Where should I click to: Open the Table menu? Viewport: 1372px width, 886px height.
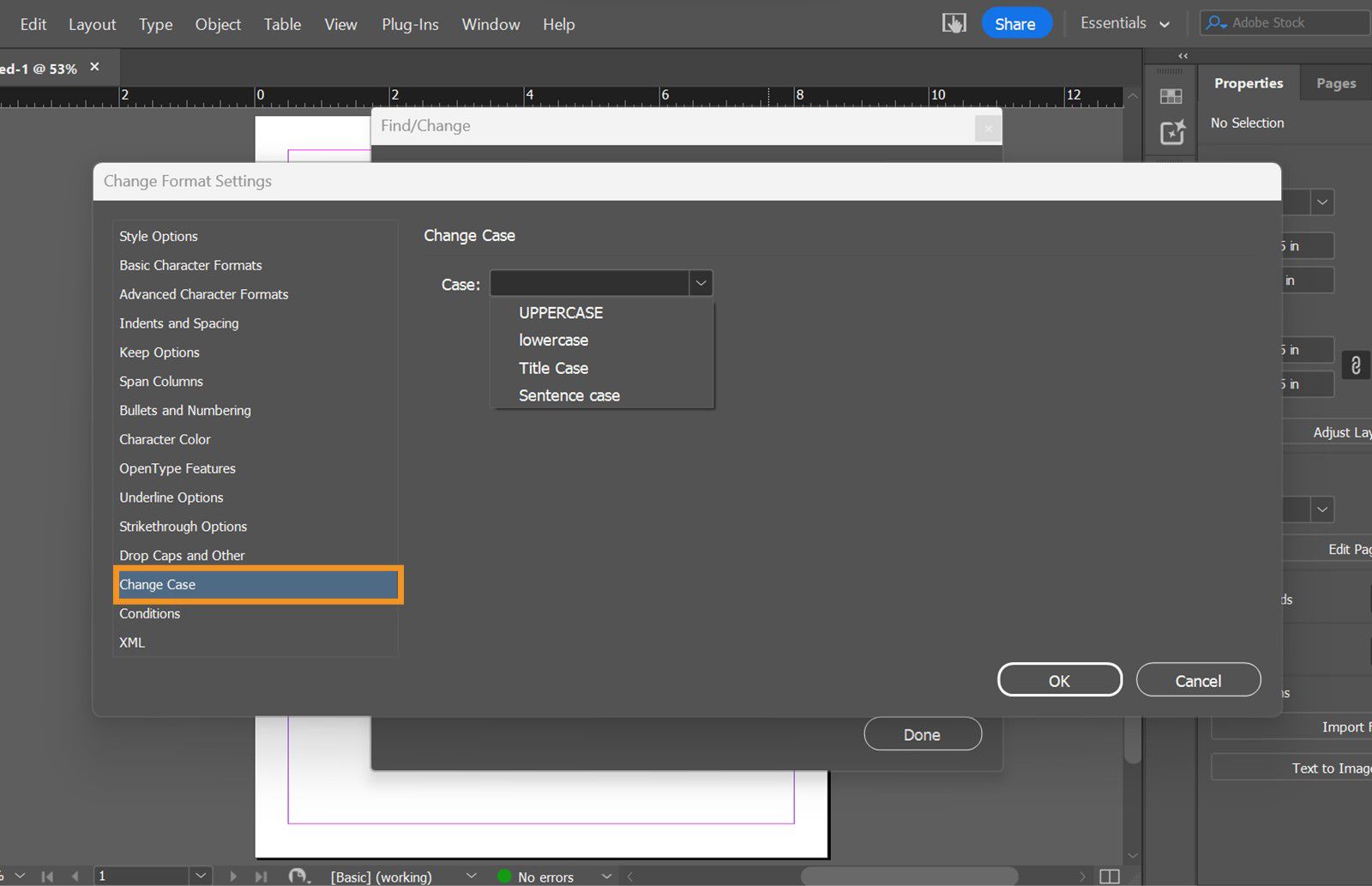click(282, 24)
